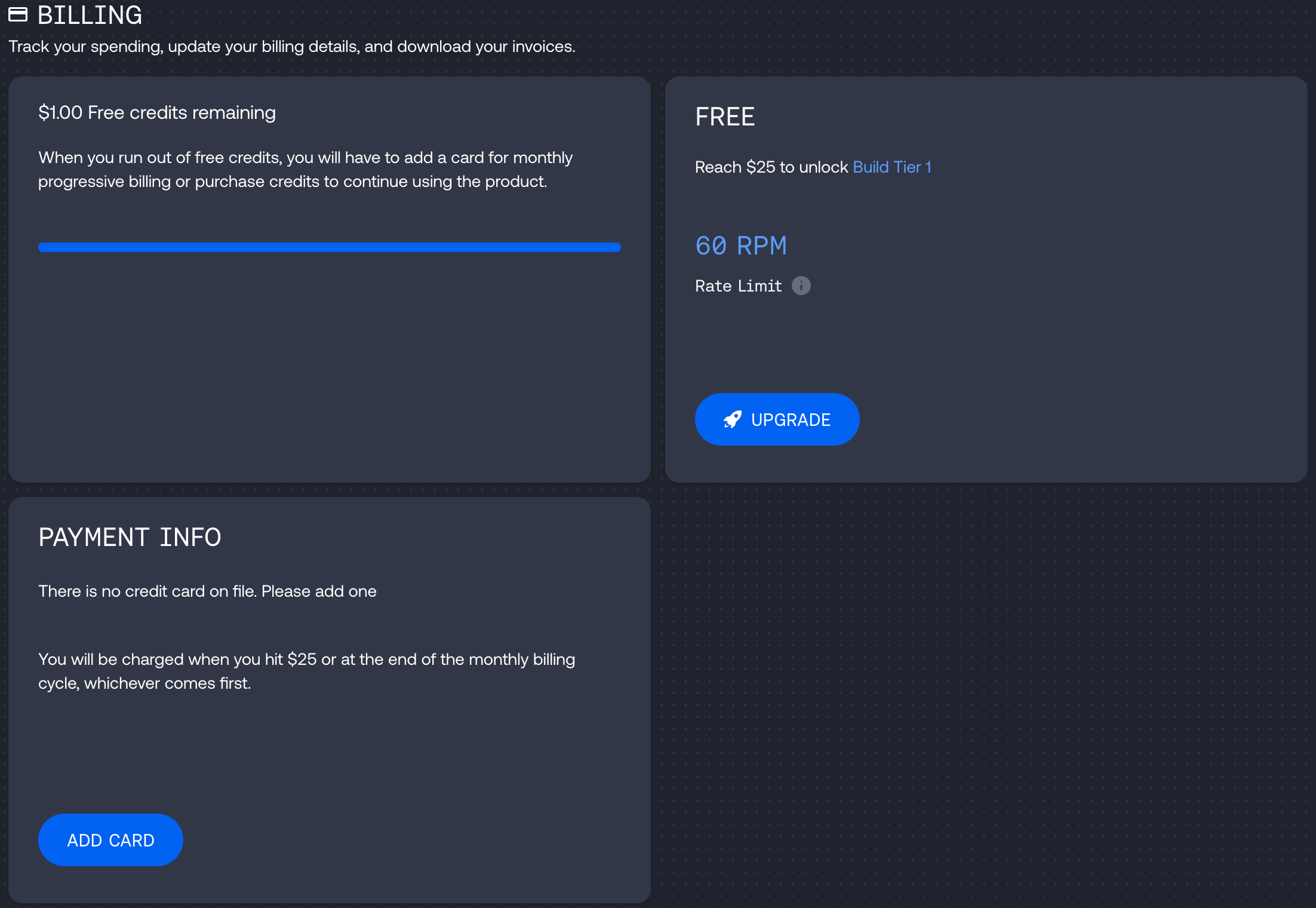Click the Rate Limit label
Viewport: 1316px width, 908px height.
[738, 286]
